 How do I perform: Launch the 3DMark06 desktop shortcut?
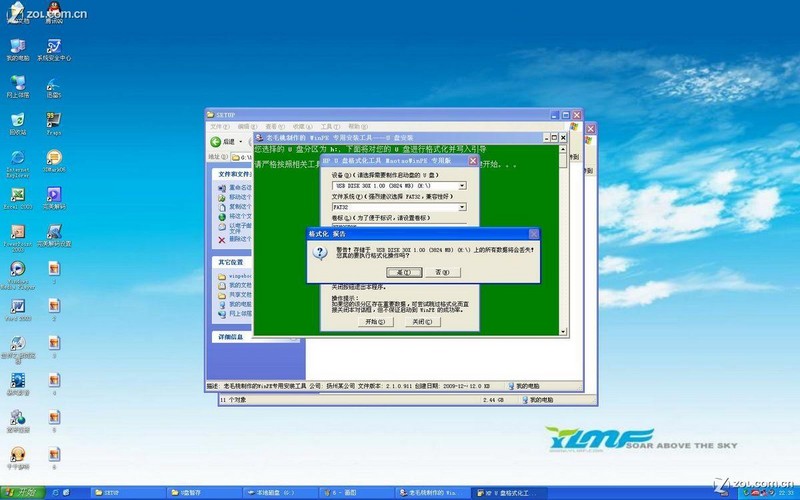click(x=54, y=161)
